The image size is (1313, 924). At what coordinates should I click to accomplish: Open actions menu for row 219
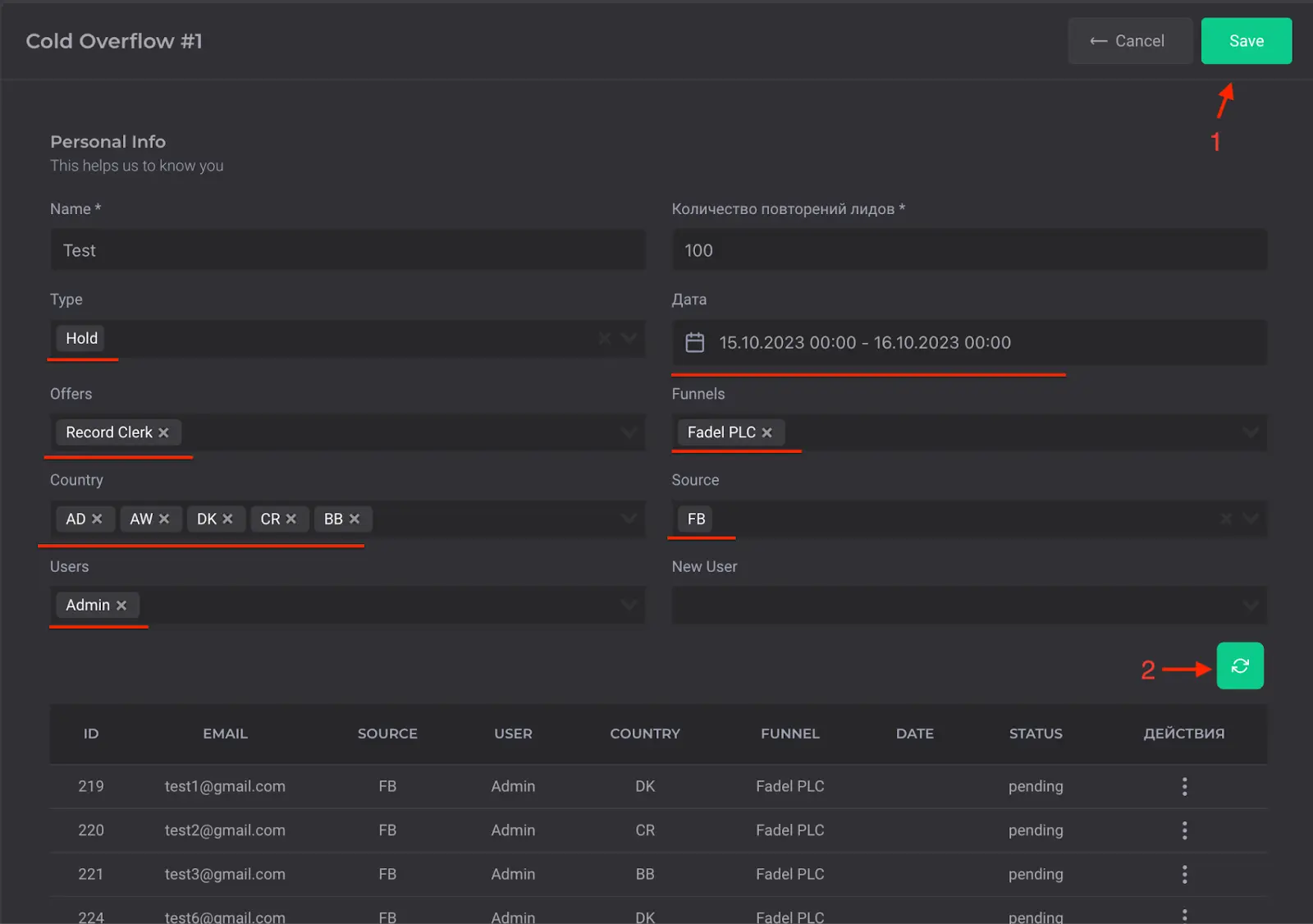click(1184, 786)
